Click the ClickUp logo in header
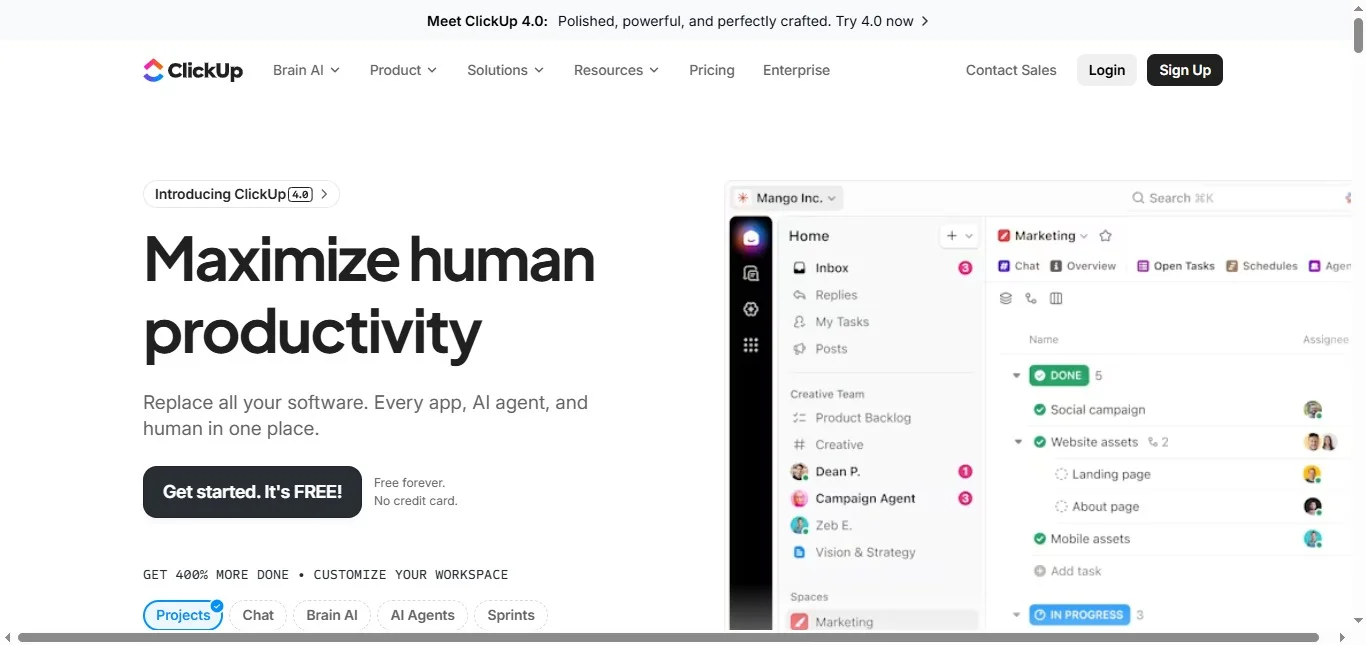This screenshot has height=645, width=1366. click(193, 70)
